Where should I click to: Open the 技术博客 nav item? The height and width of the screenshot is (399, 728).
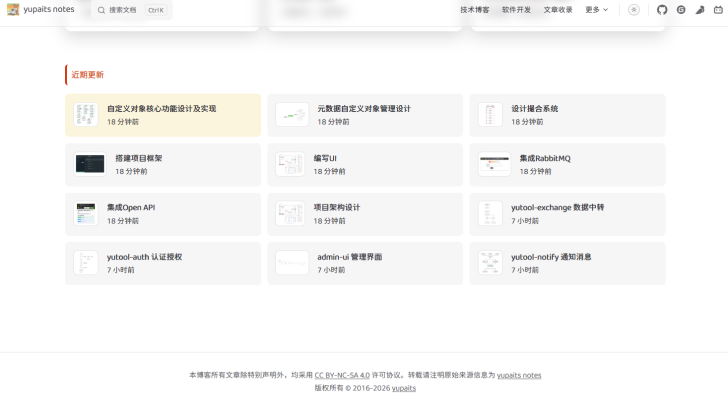tap(474, 10)
